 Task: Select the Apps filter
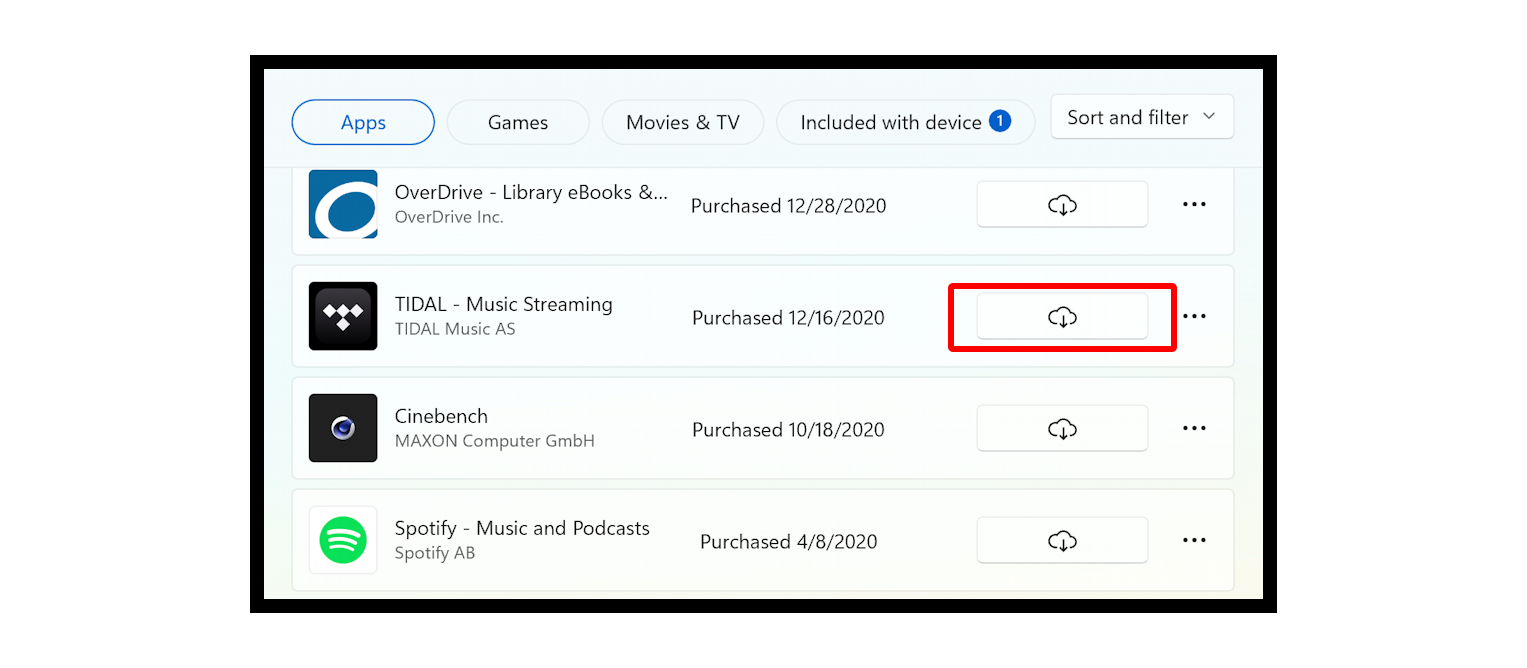(x=362, y=122)
